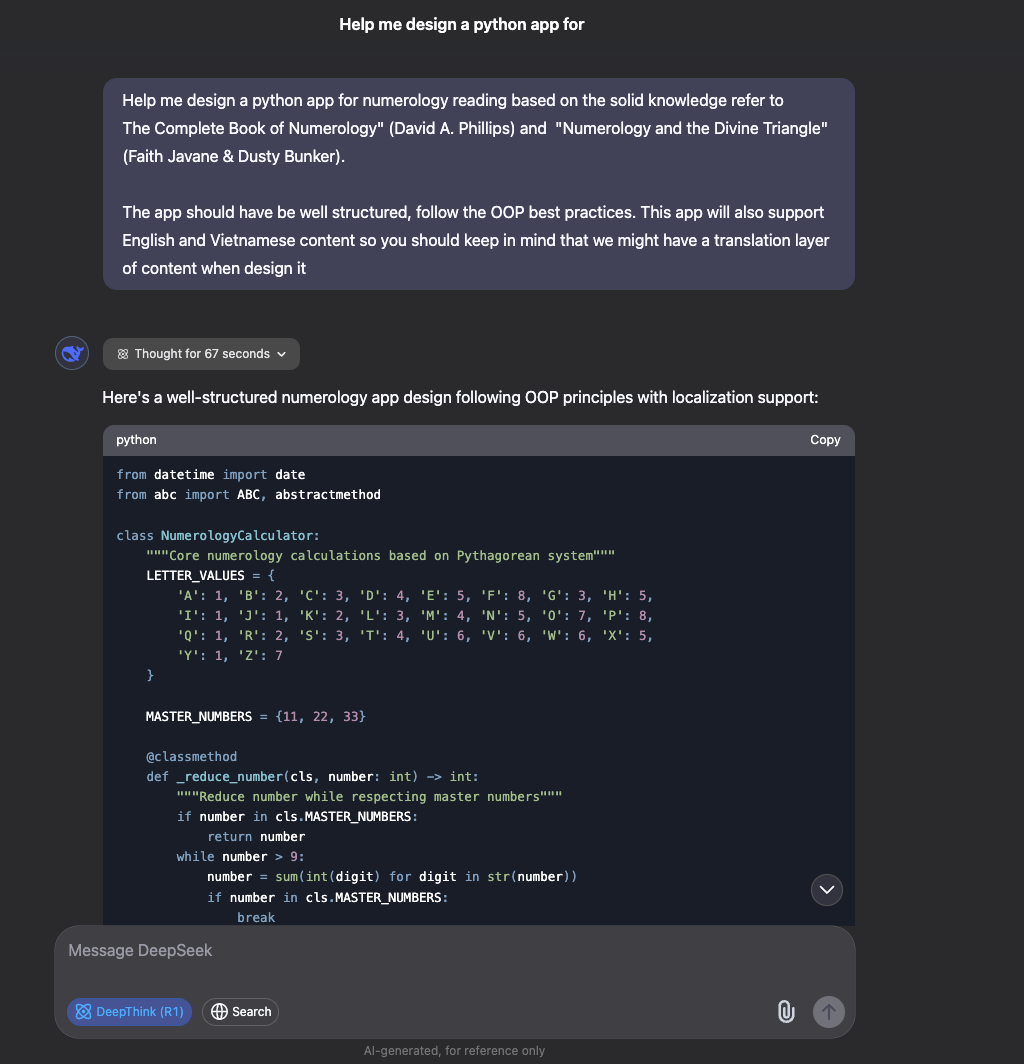This screenshot has width=1024, height=1064.
Task: Copy the python code block
Action: [x=824, y=440]
